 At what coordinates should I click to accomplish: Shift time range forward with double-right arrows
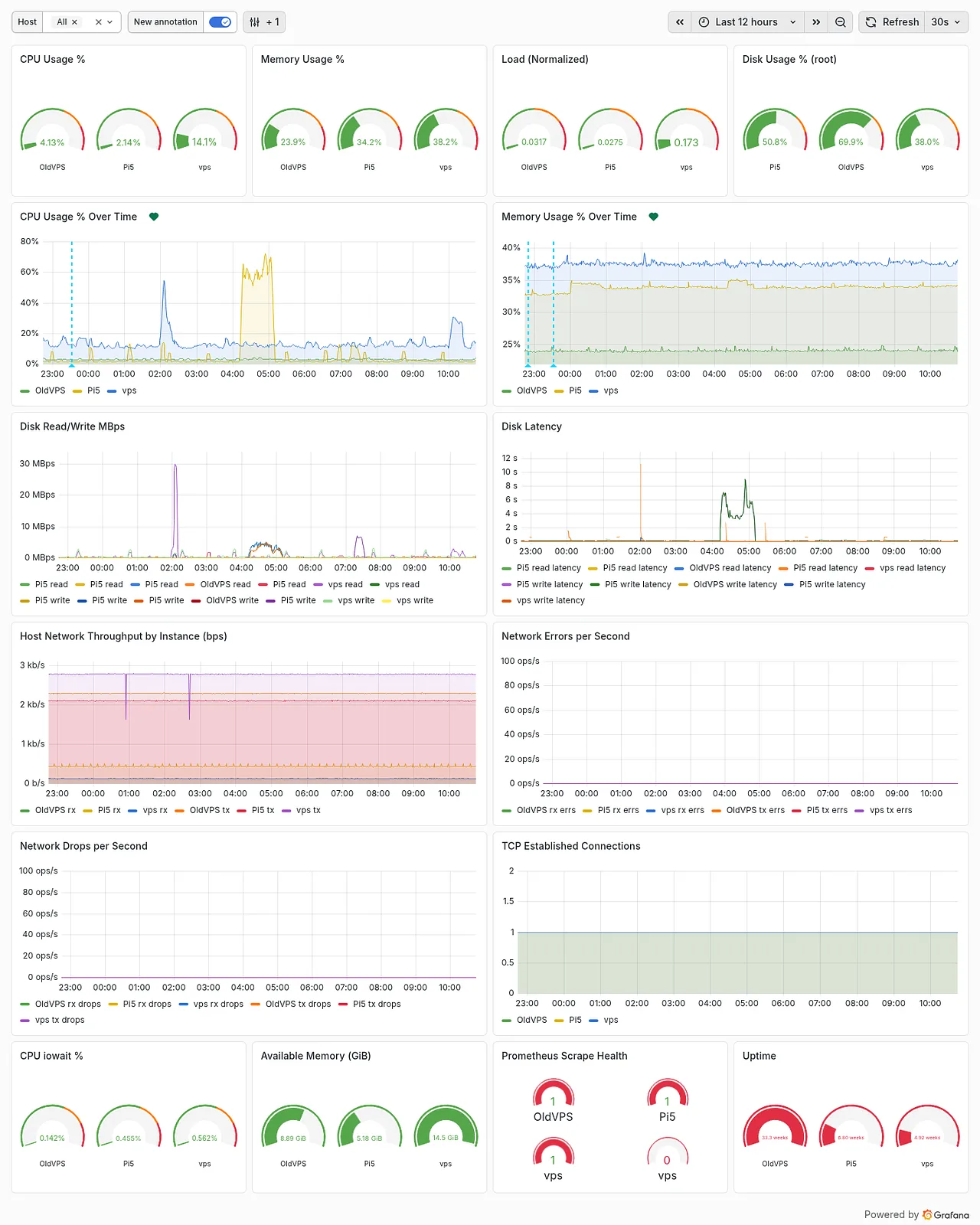(816, 22)
